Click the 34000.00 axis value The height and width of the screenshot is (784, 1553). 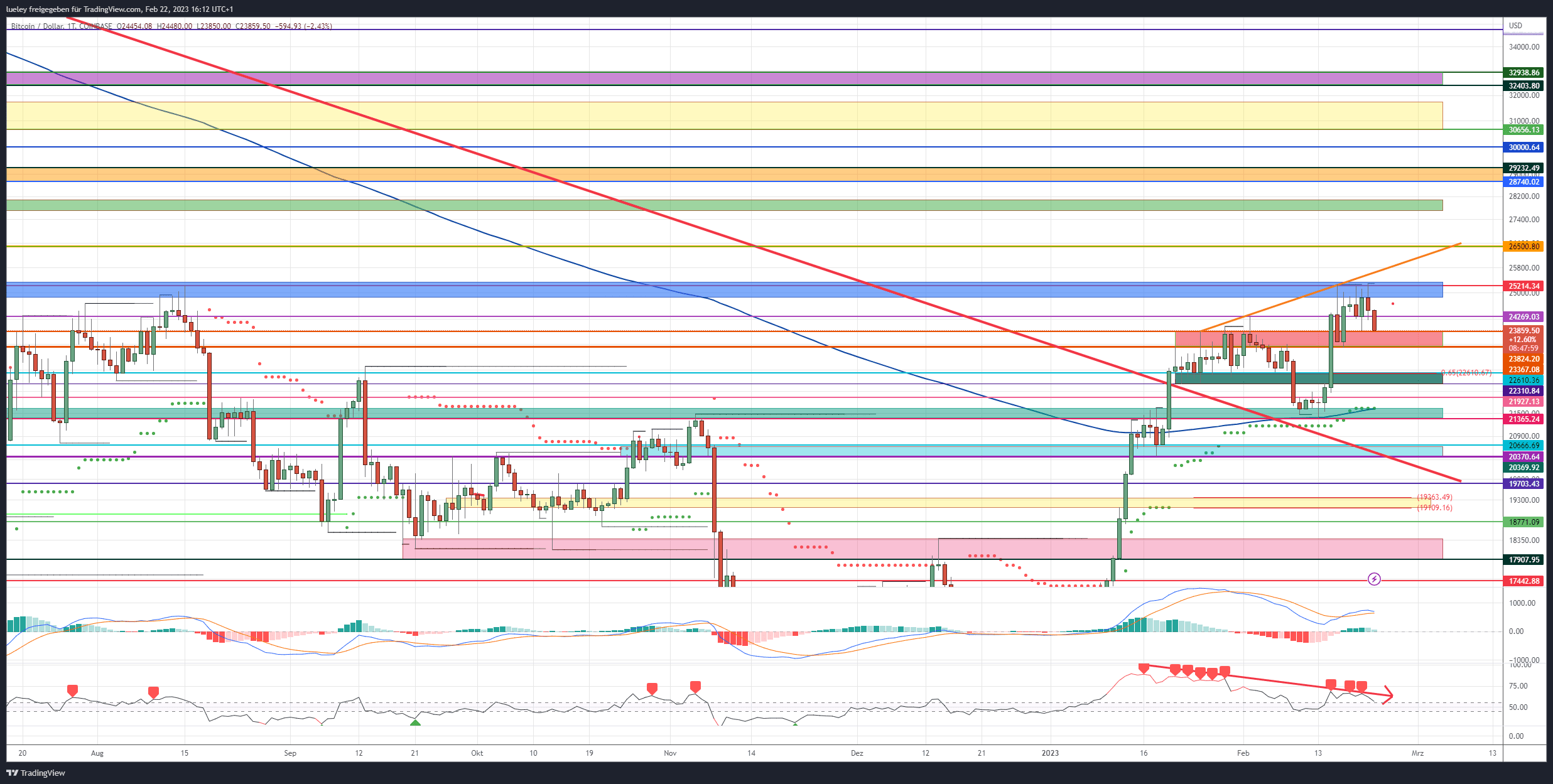pyautogui.click(x=1524, y=47)
